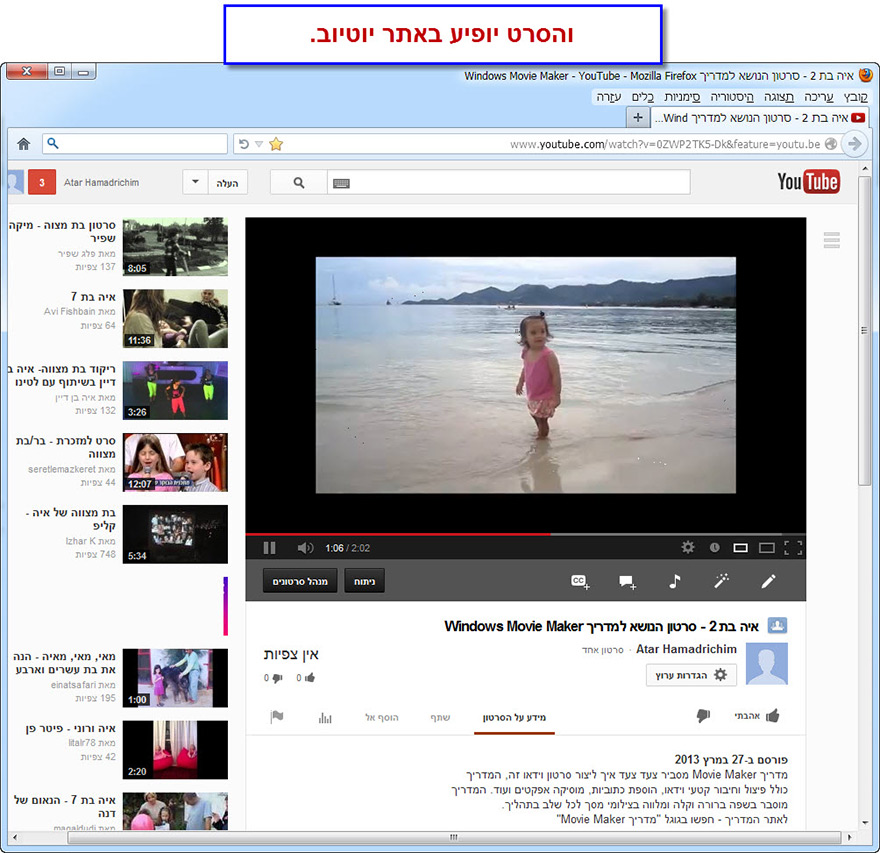Select the YouTube browser tab
Image resolution: width=880 pixels, height=853 pixels.
760,118
